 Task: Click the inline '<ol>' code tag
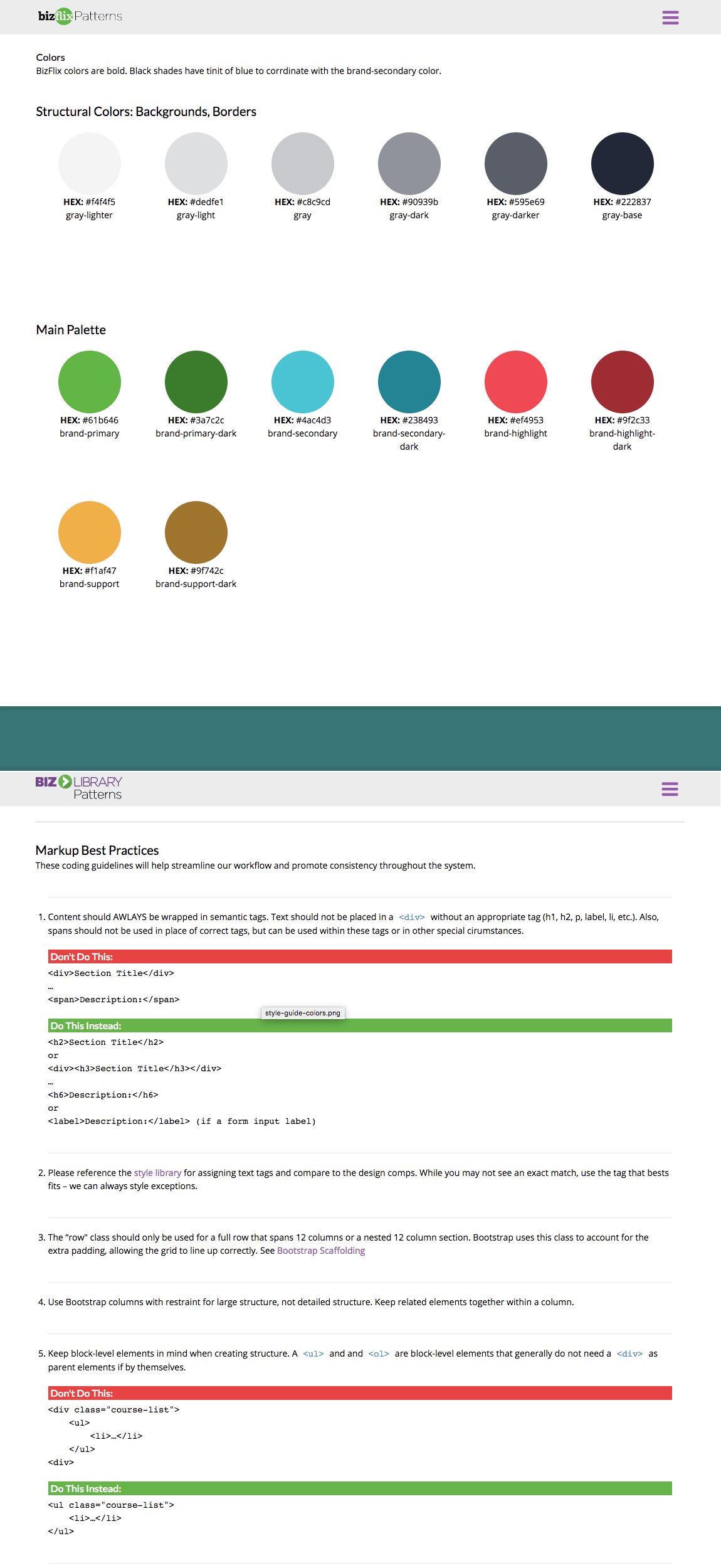(379, 1354)
